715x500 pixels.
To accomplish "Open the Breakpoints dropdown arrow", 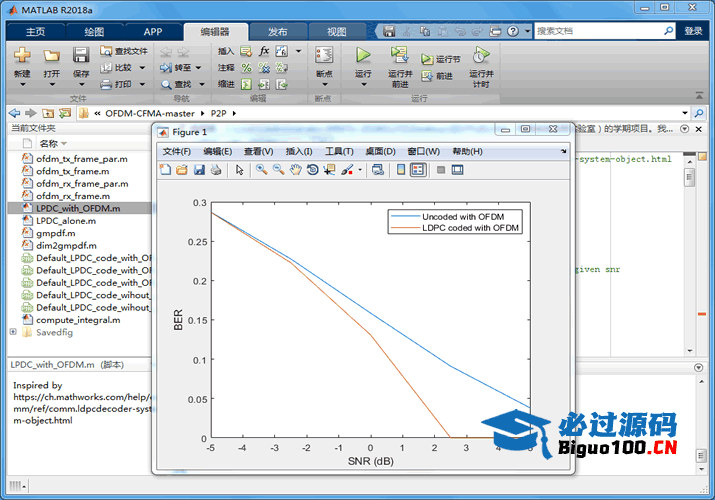I will (x=325, y=84).
